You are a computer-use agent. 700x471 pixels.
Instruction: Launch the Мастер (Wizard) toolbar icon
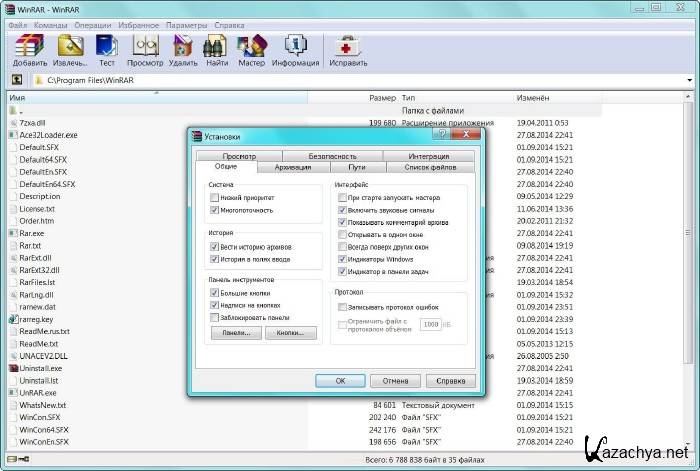click(251, 46)
